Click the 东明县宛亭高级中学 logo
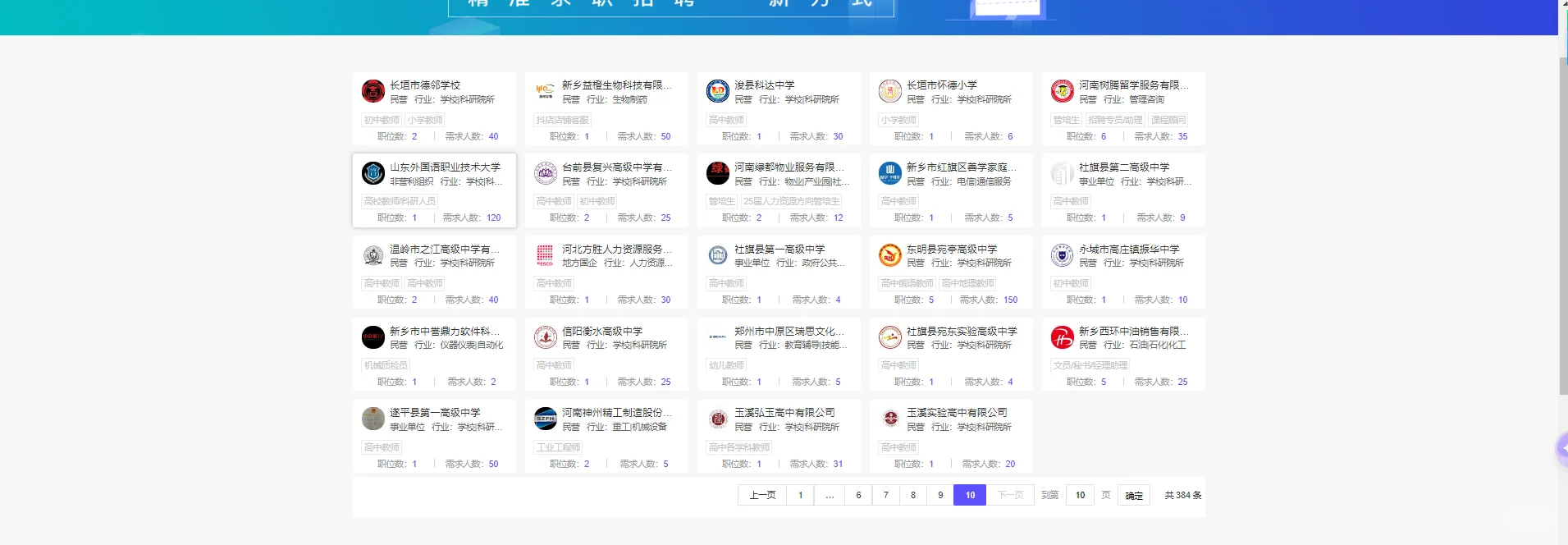 (x=890, y=255)
